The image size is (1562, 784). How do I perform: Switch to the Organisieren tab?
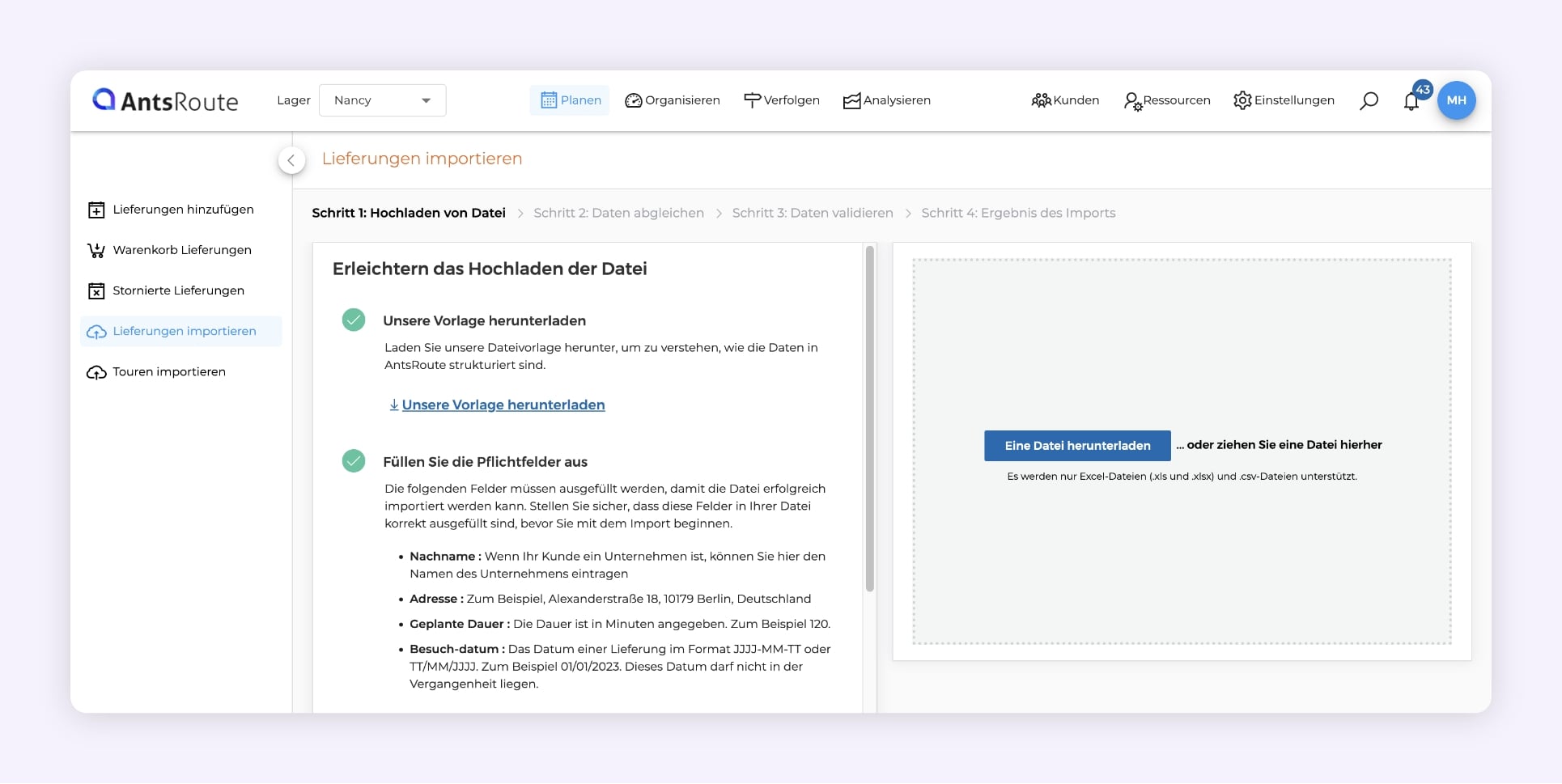(673, 100)
